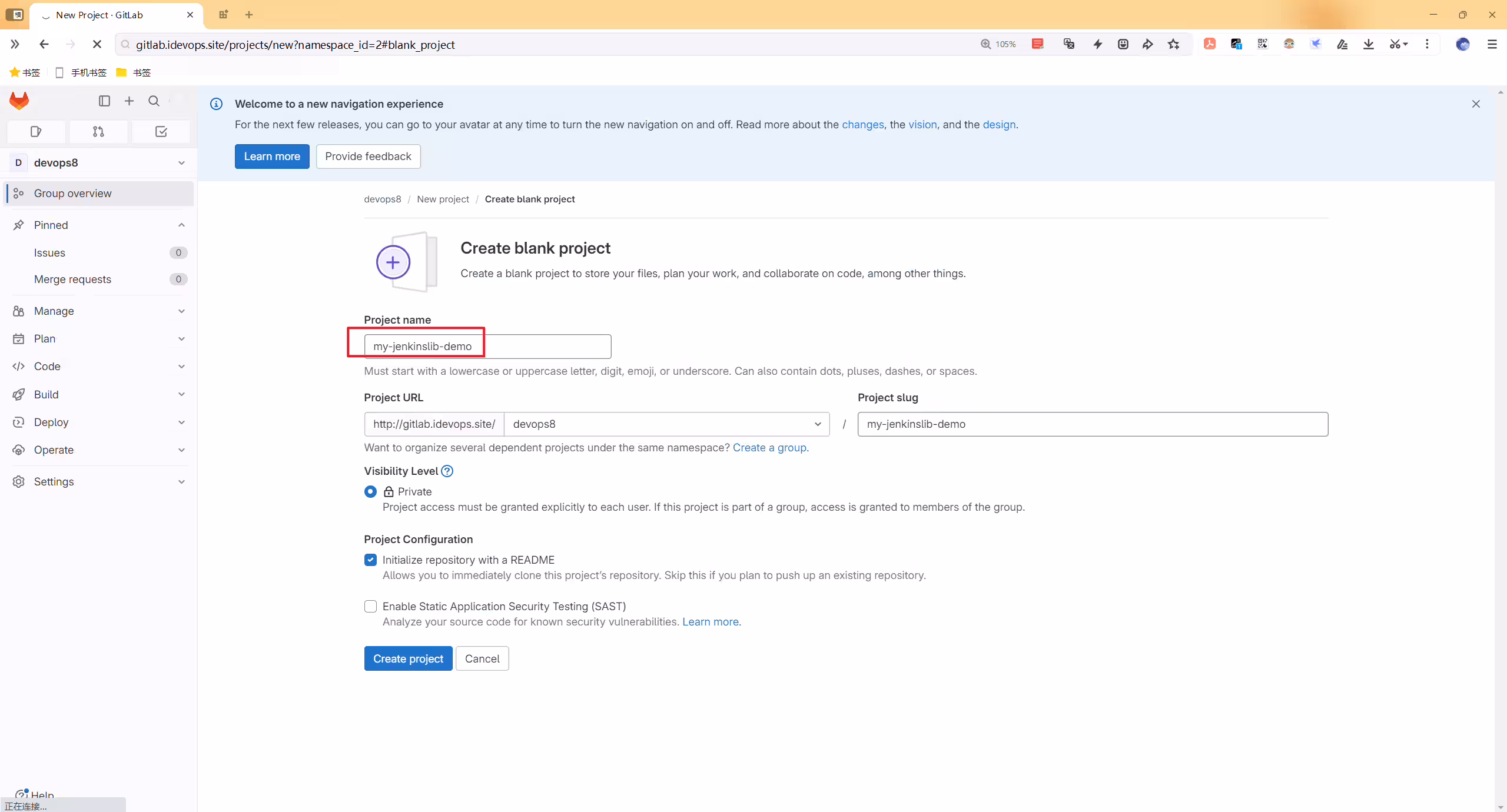Click the user profile avatar in browser
1507x812 pixels.
pos(1463,44)
